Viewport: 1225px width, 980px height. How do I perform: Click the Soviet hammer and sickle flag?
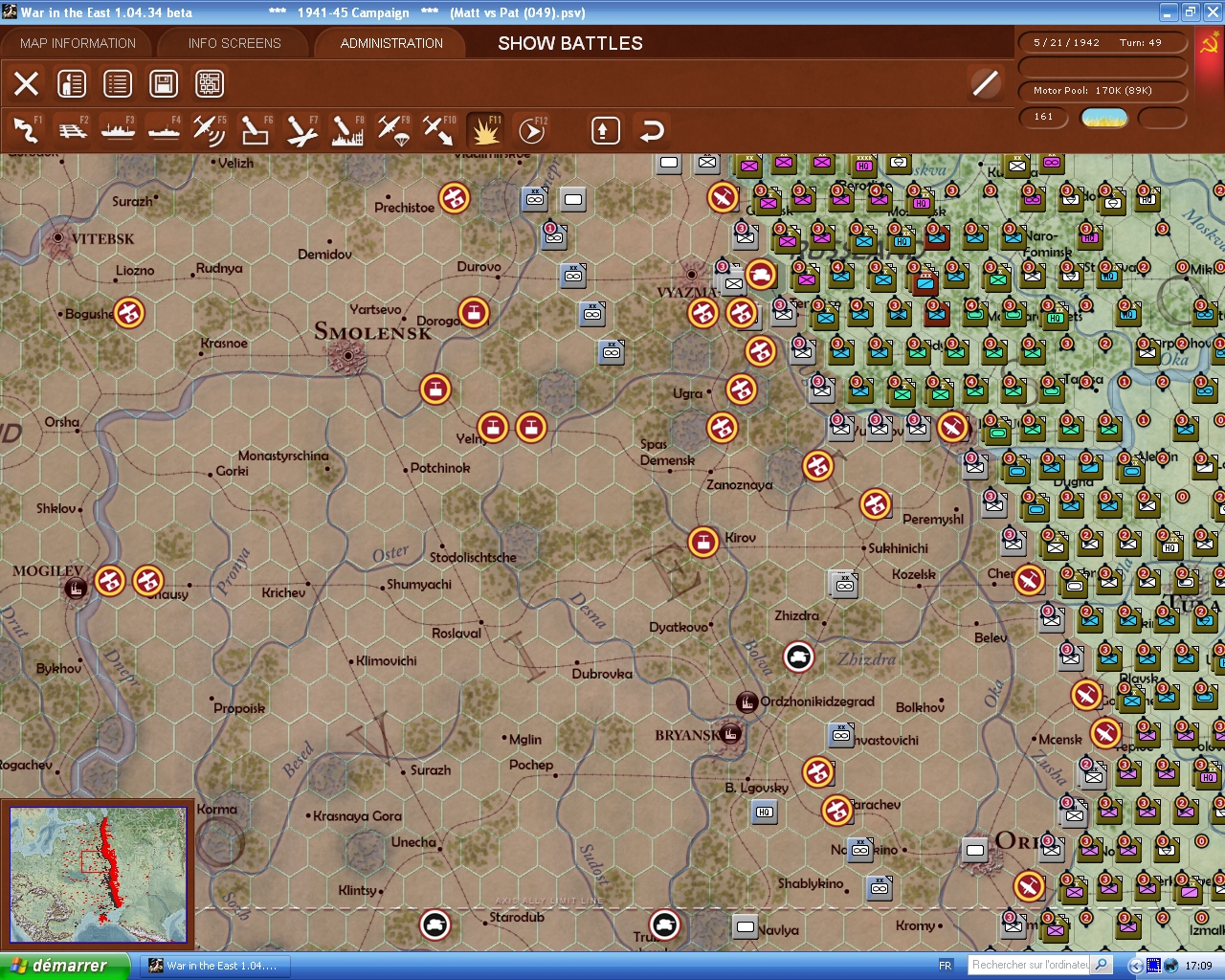pyautogui.click(x=1209, y=44)
